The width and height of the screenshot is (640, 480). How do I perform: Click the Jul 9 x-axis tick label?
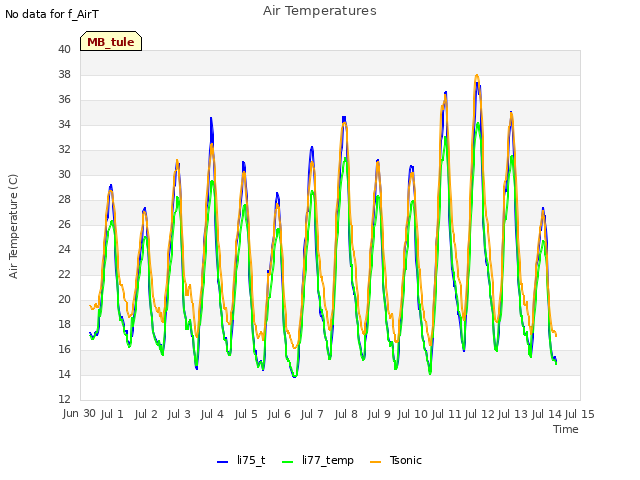point(379,414)
